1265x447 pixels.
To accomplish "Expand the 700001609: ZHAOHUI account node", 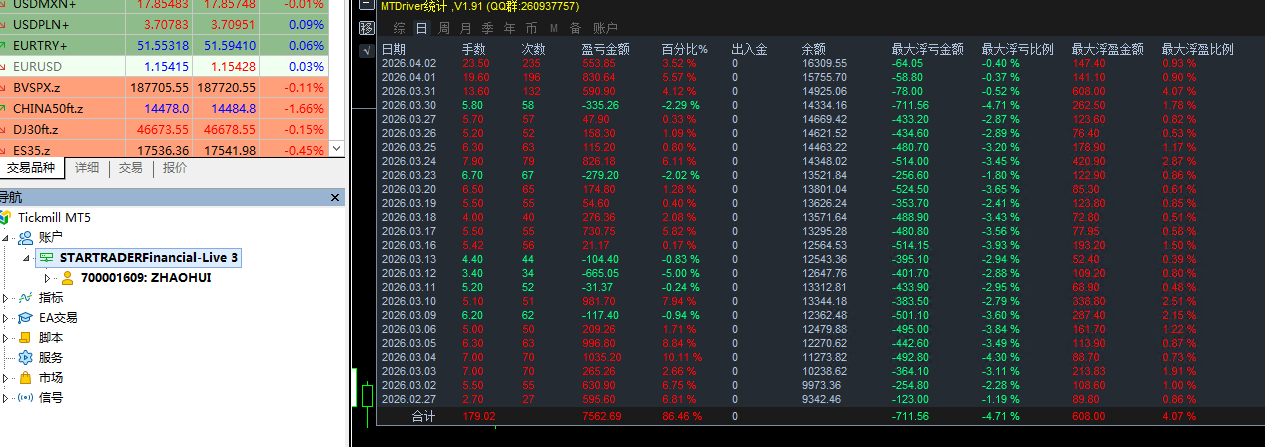I will point(46,277).
